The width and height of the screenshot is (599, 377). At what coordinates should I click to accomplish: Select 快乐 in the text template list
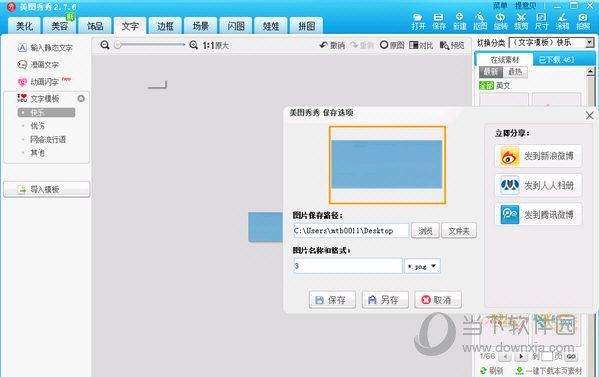46,112
